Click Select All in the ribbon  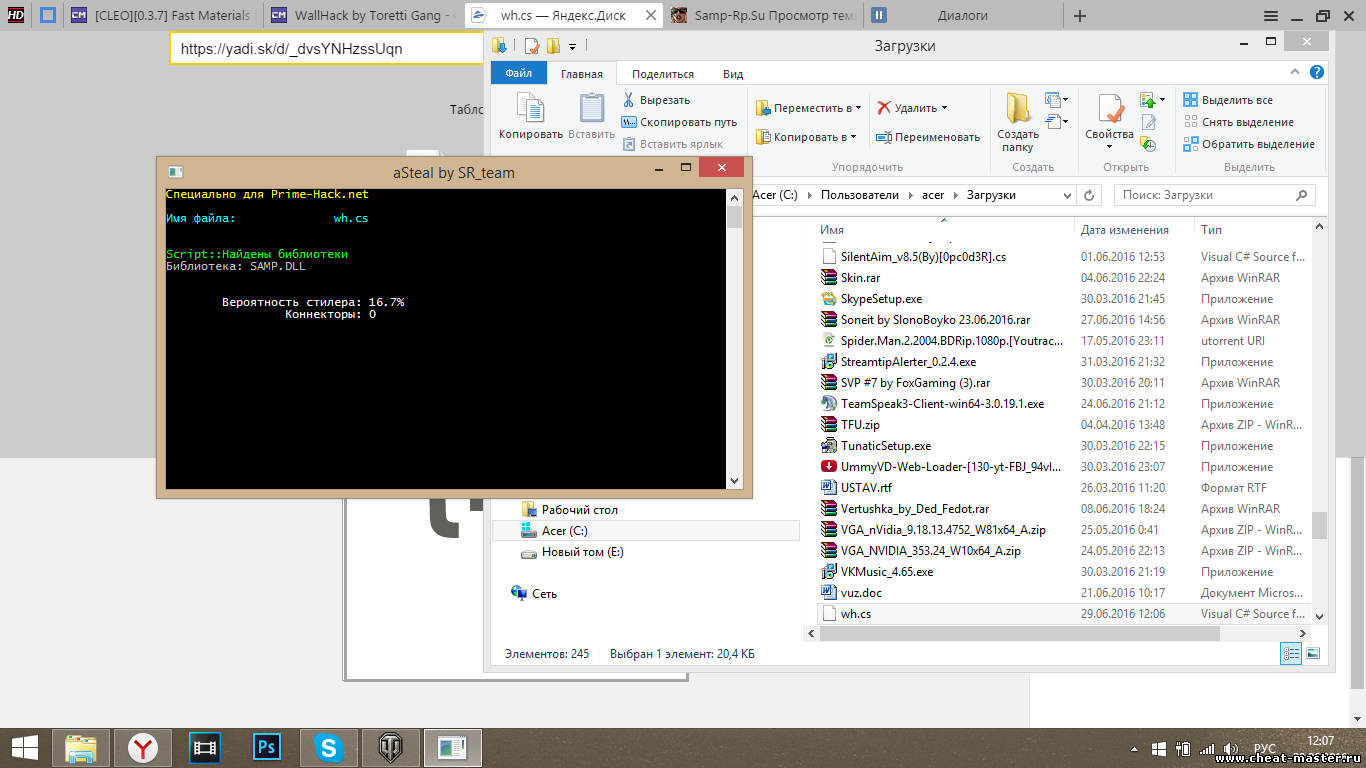(1228, 100)
